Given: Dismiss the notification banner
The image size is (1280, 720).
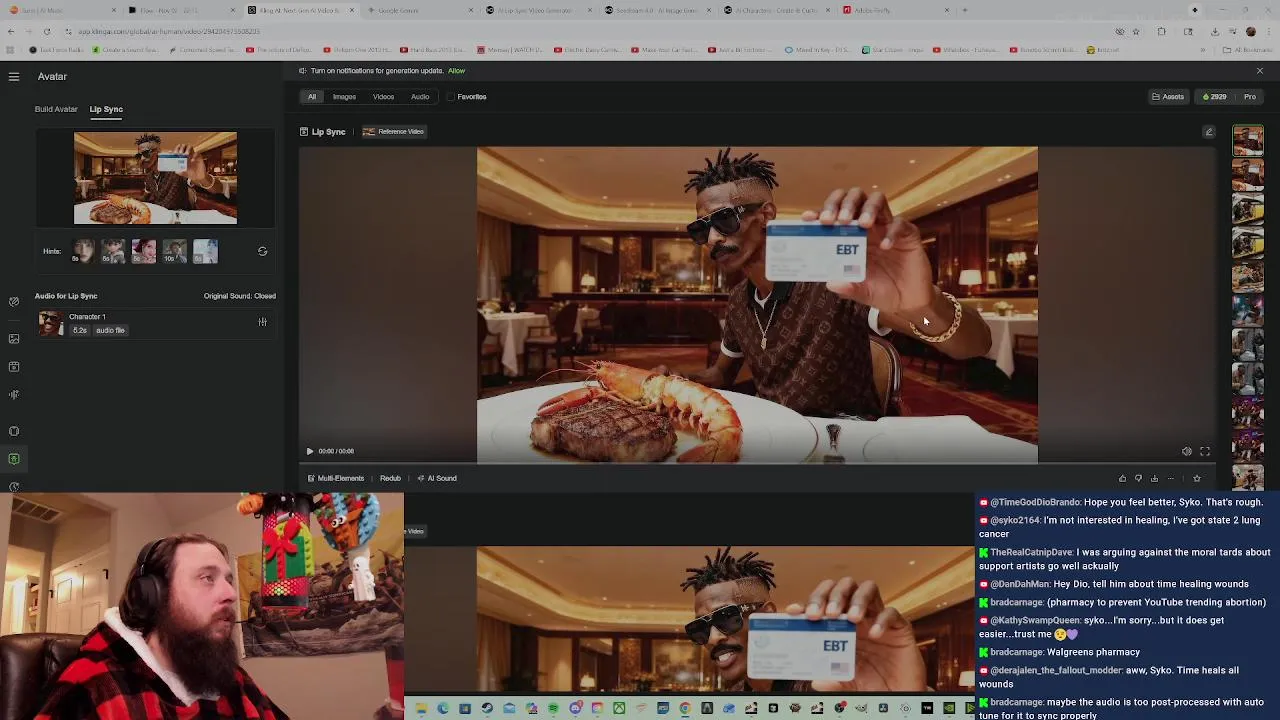Looking at the screenshot, I should tap(1259, 71).
